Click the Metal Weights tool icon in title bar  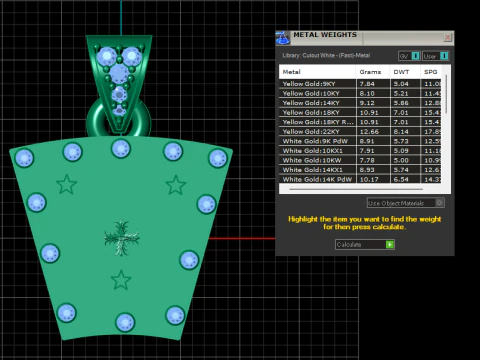[x=283, y=38]
